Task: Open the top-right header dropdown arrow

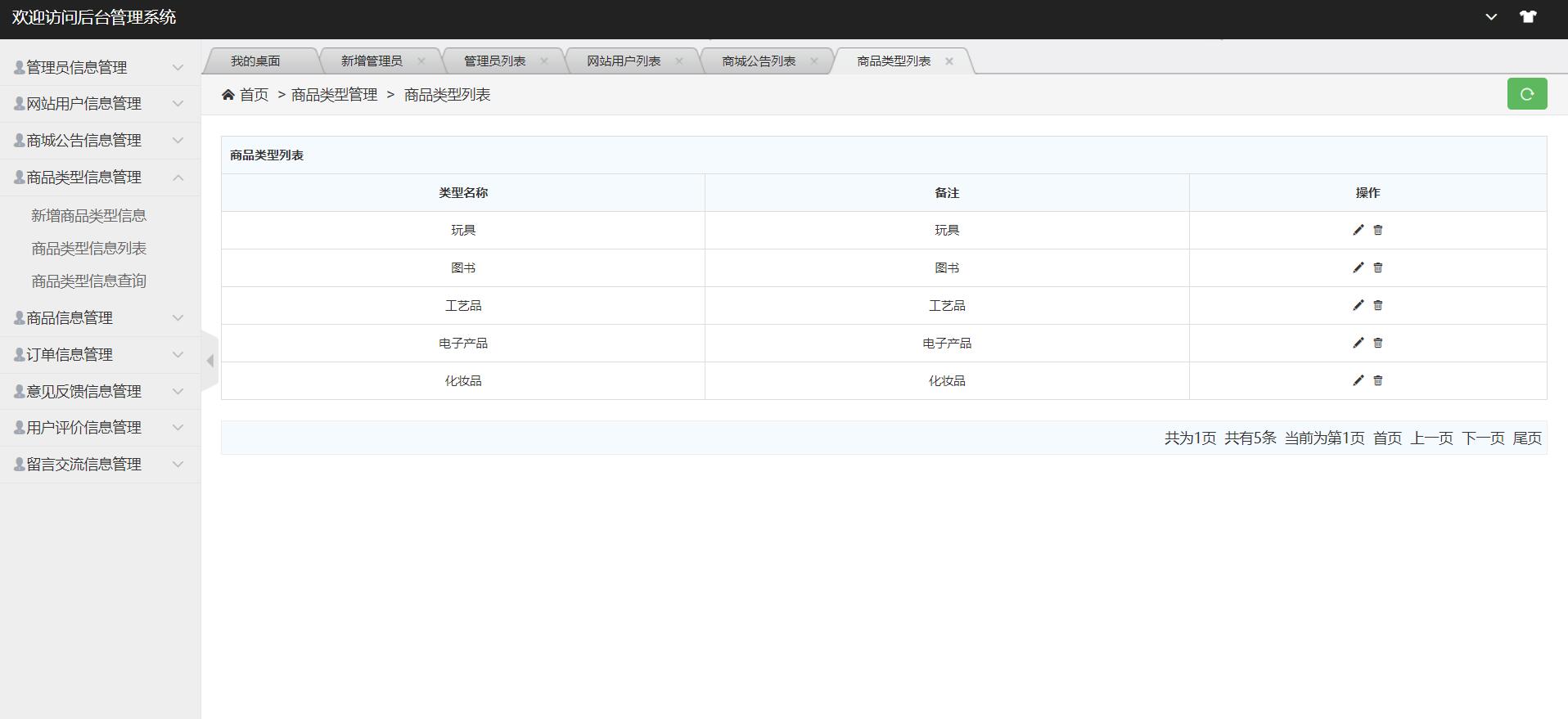Action: 1491,16
